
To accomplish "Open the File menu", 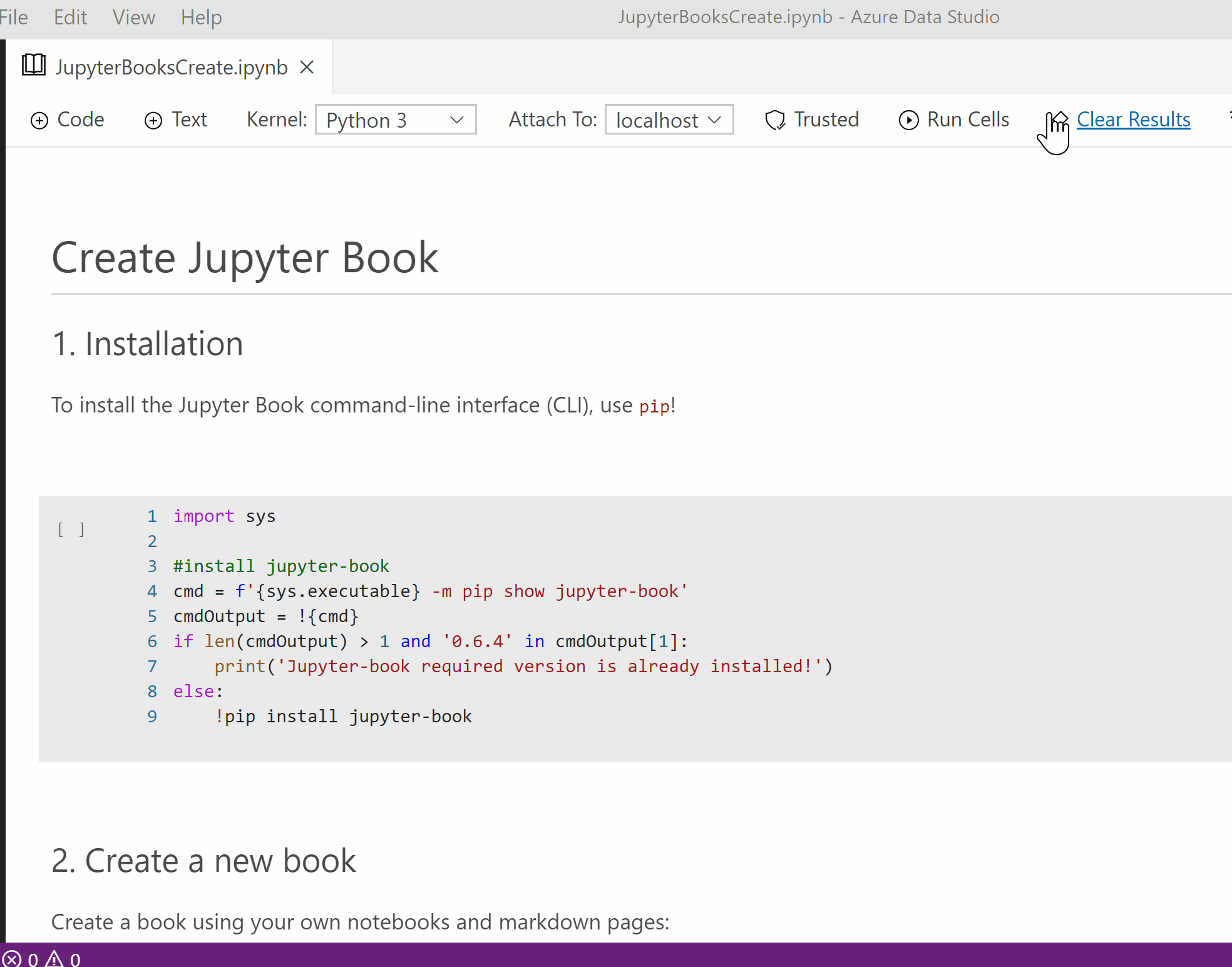I will (13, 17).
